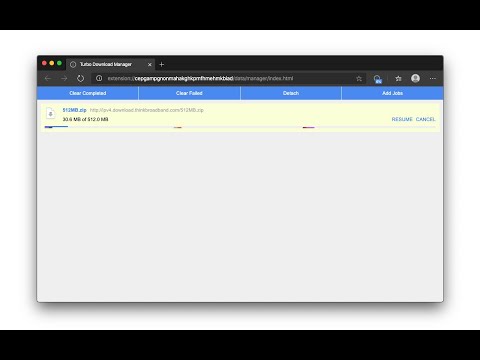Click the Clear Completed button
Screen dimensions: 480x360
coord(88,93)
